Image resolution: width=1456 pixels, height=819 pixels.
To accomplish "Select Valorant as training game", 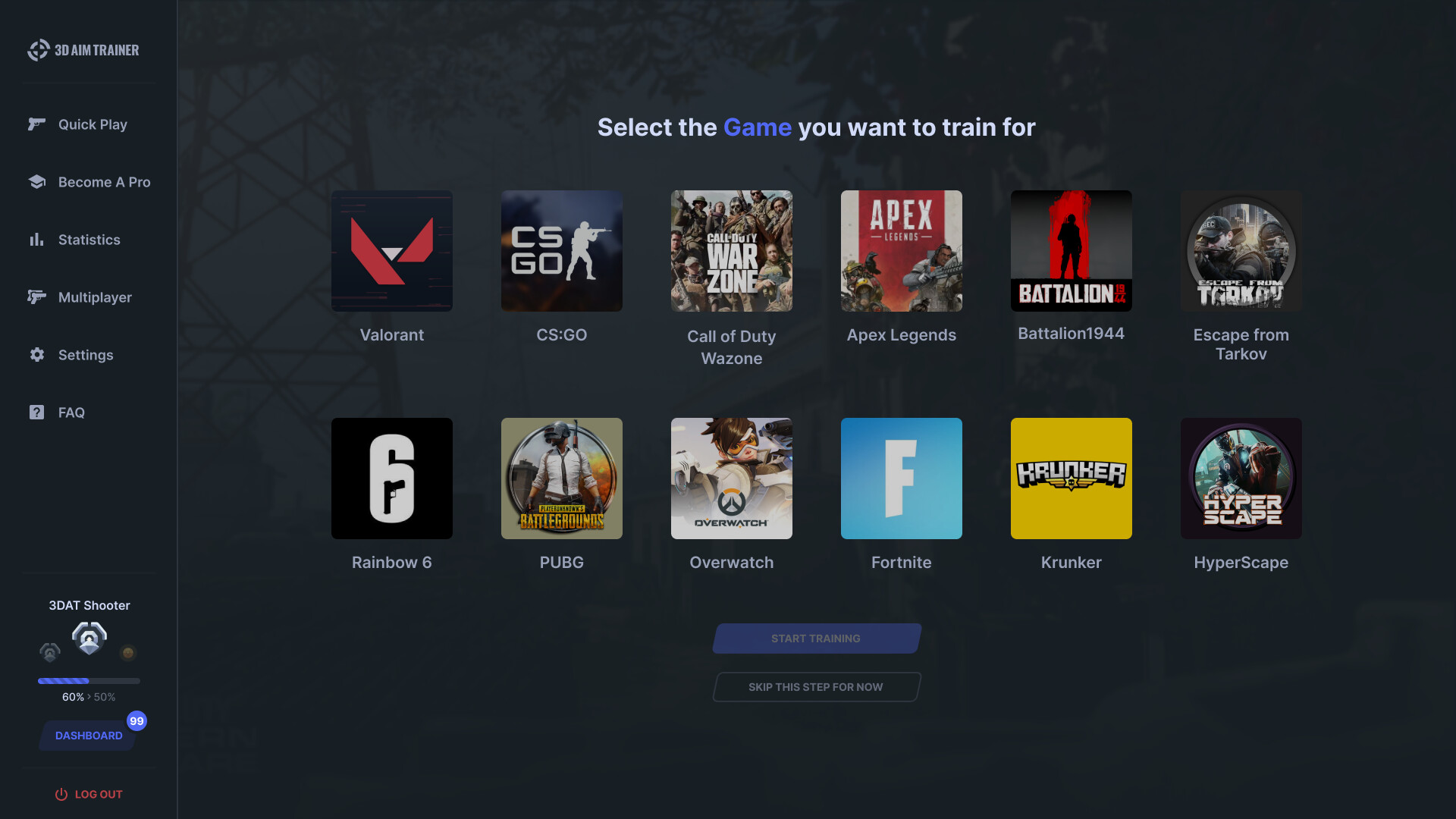I will point(392,251).
